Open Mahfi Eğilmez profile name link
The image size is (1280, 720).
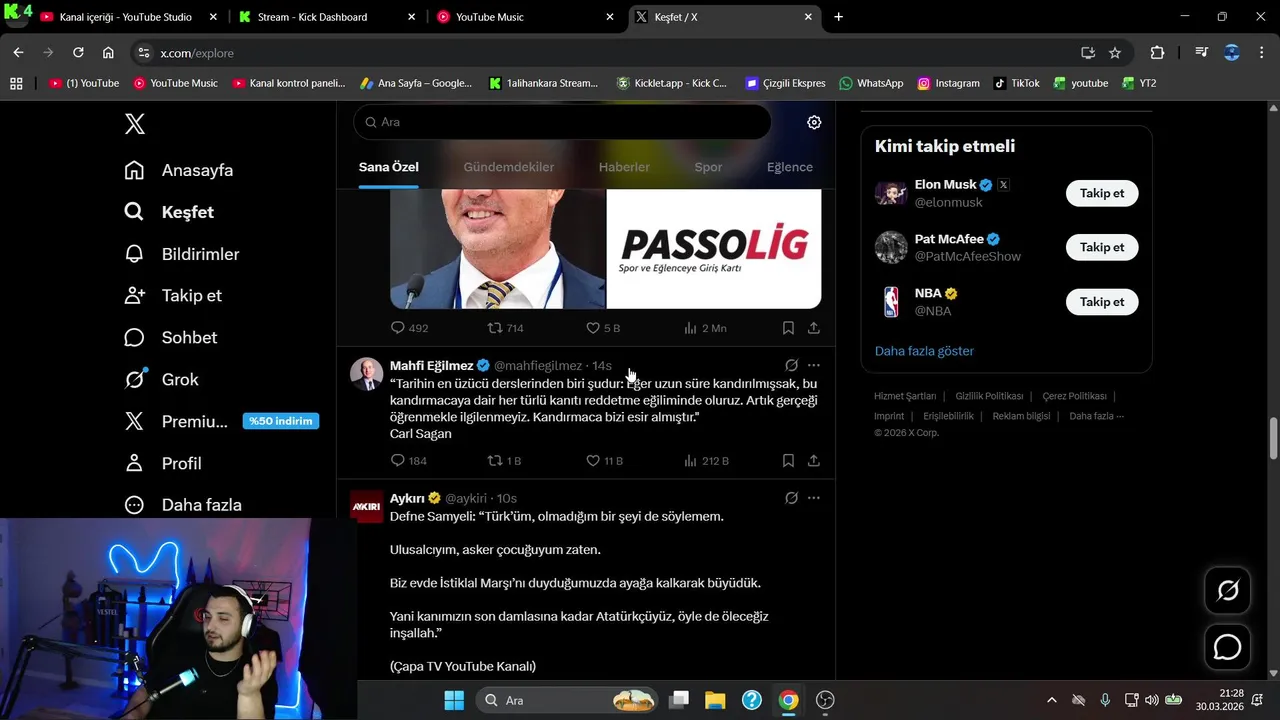(432, 366)
